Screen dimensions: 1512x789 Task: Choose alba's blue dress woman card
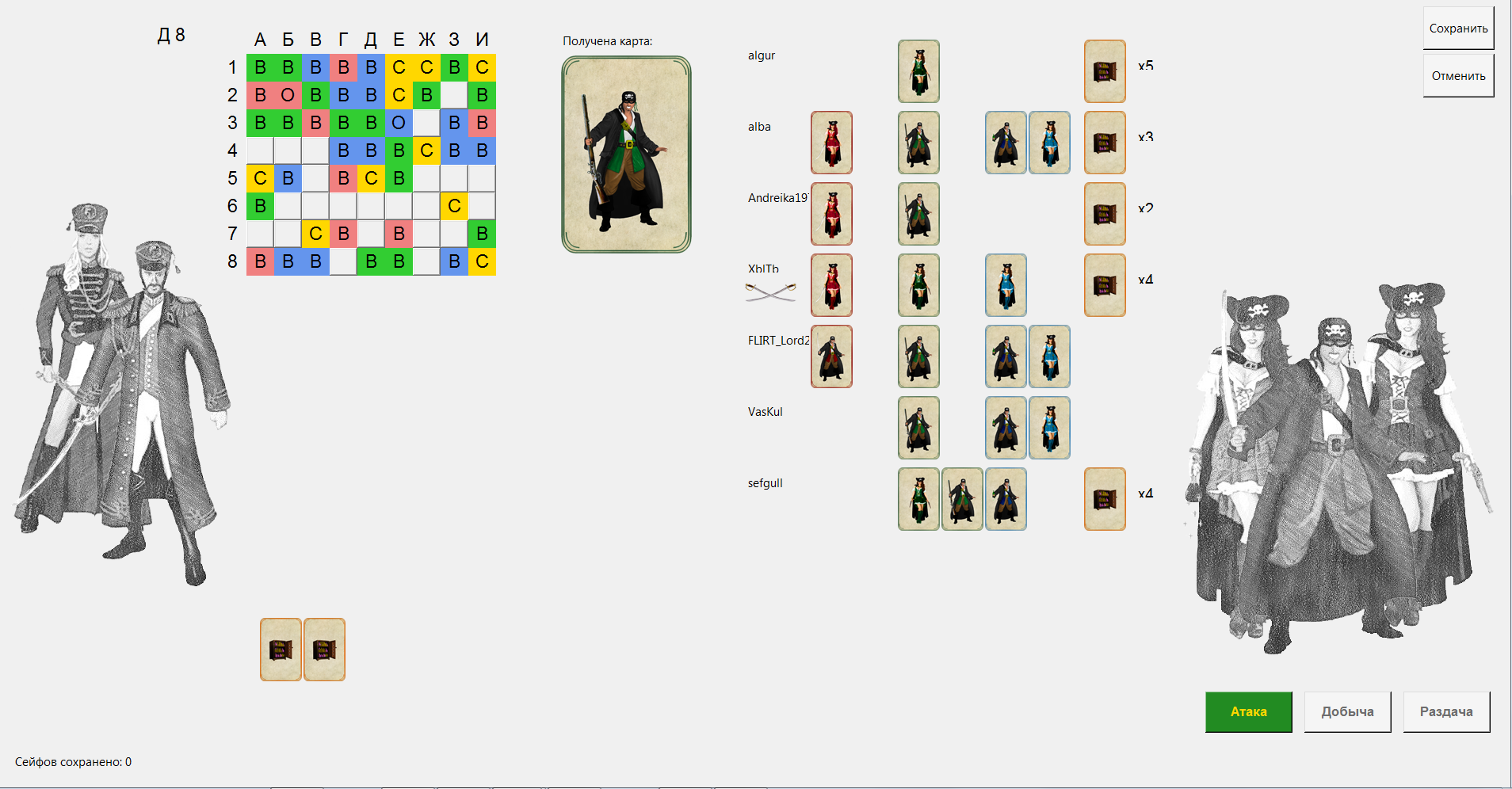pyautogui.click(x=1049, y=143)
